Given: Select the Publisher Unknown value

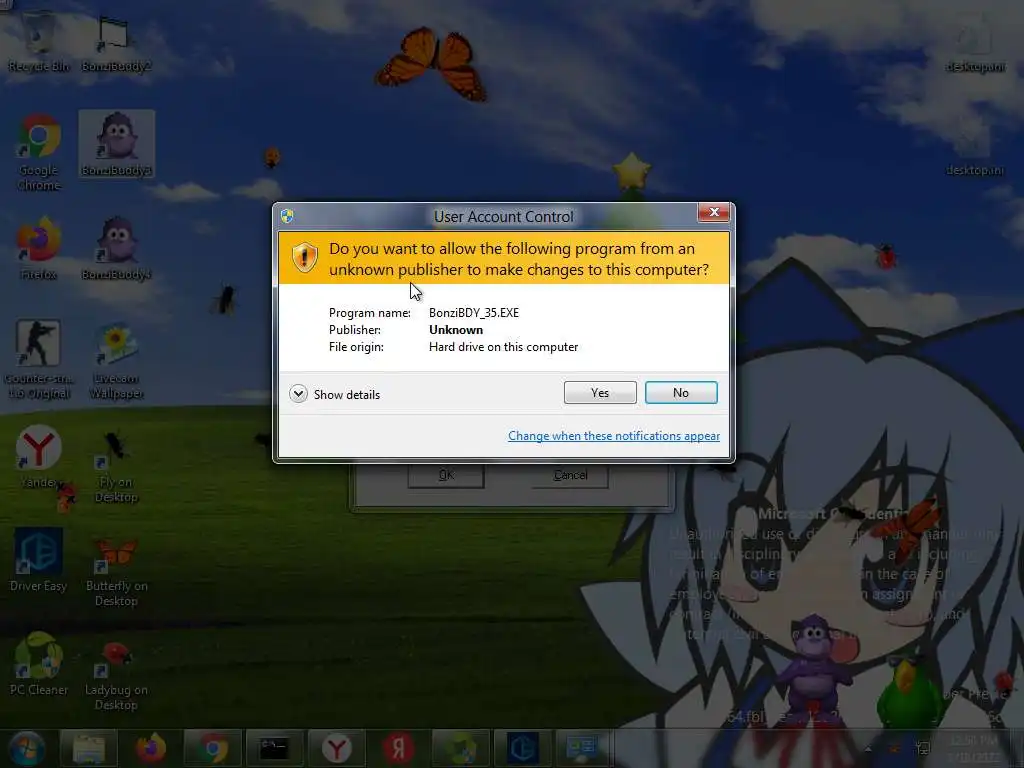Looking at the screenshot, I should coord(456,330).
